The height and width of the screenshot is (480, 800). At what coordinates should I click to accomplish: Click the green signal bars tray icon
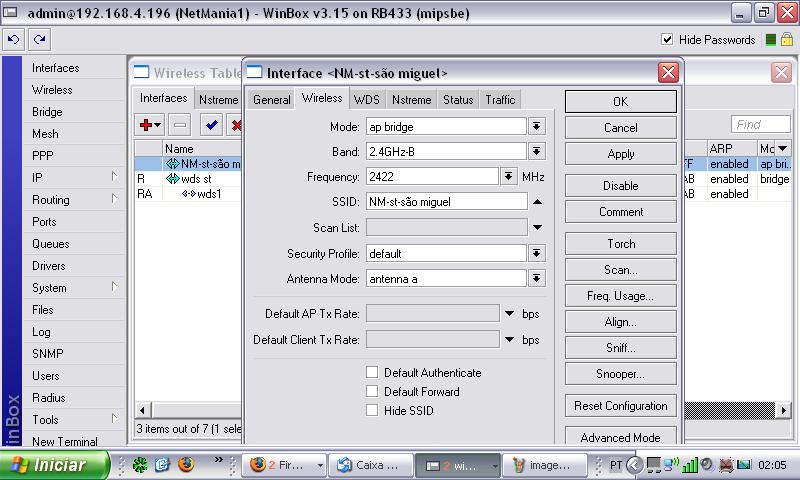point(690,465)
